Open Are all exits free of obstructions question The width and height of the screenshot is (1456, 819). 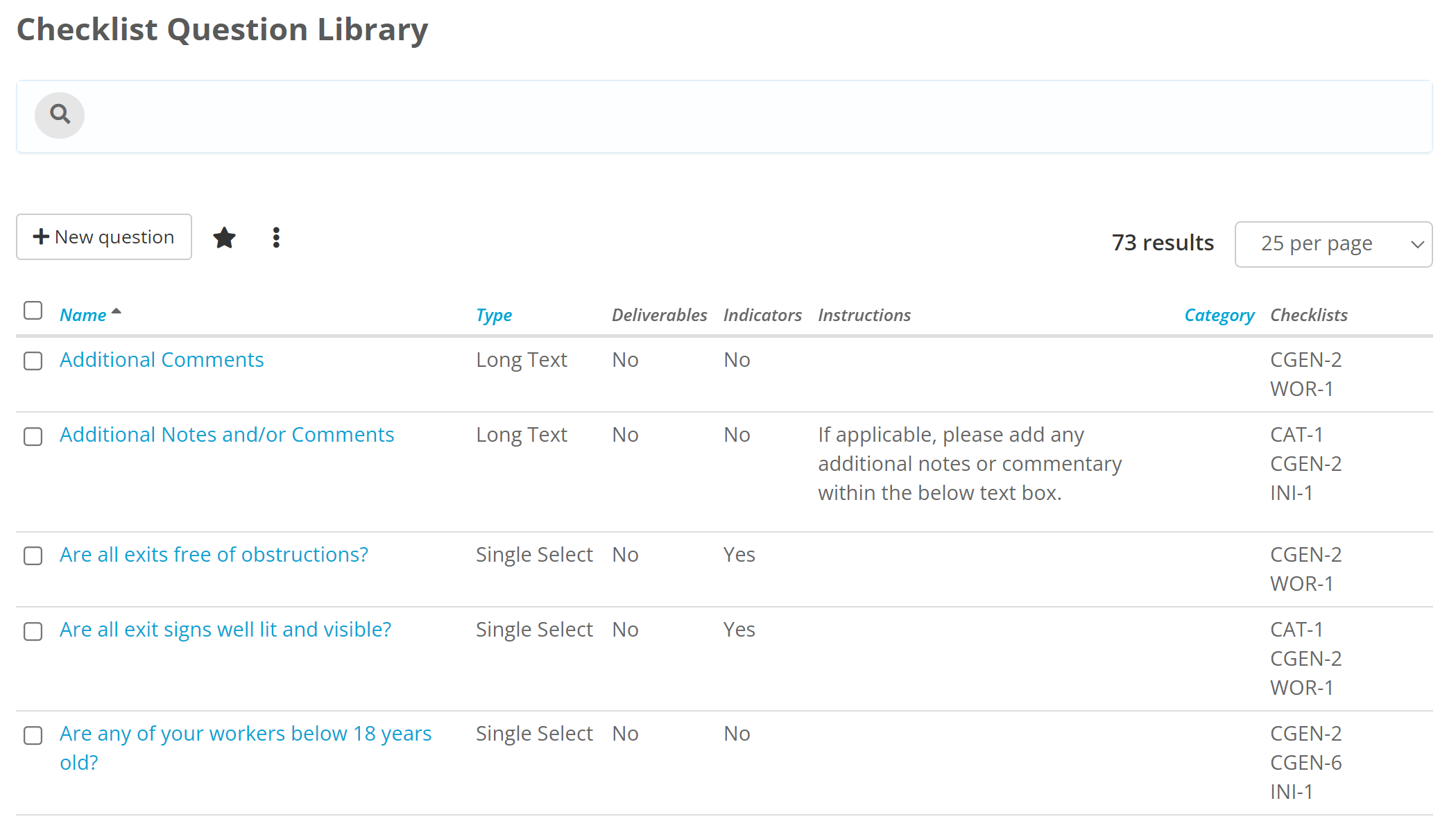214,554
